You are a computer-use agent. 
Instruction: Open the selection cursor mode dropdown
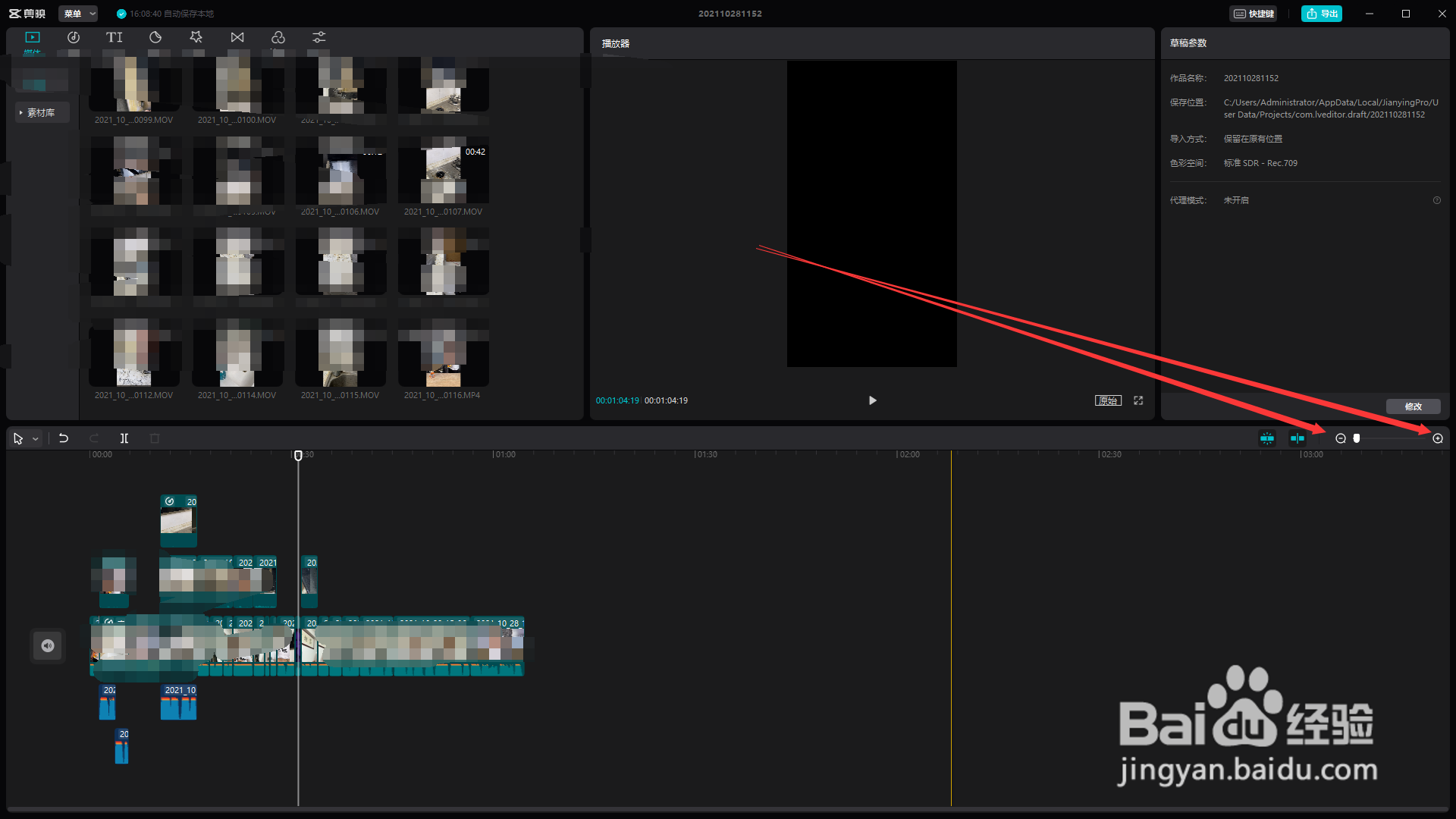(x=36, y=439)
